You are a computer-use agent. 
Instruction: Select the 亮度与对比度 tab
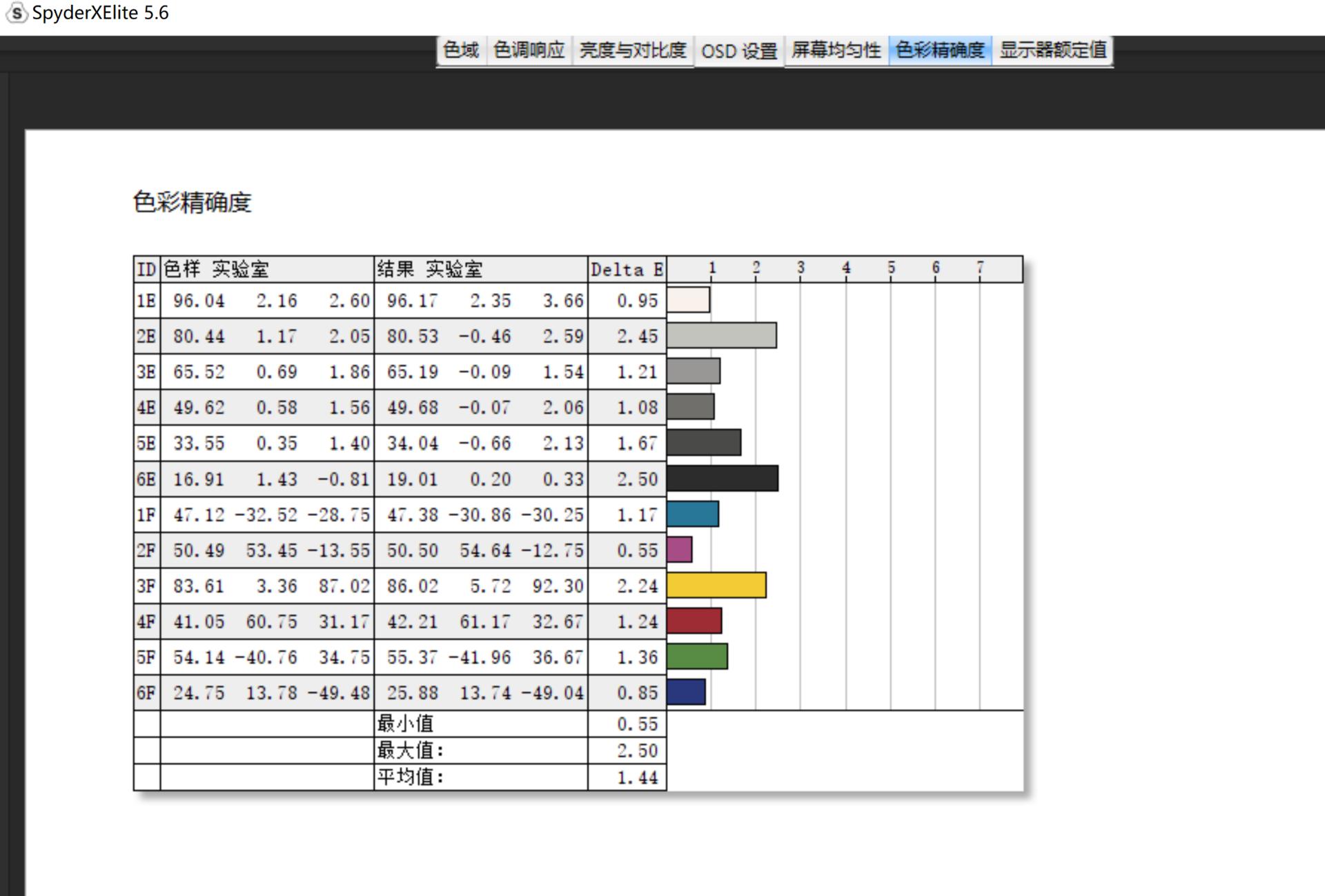click(634, 50)
